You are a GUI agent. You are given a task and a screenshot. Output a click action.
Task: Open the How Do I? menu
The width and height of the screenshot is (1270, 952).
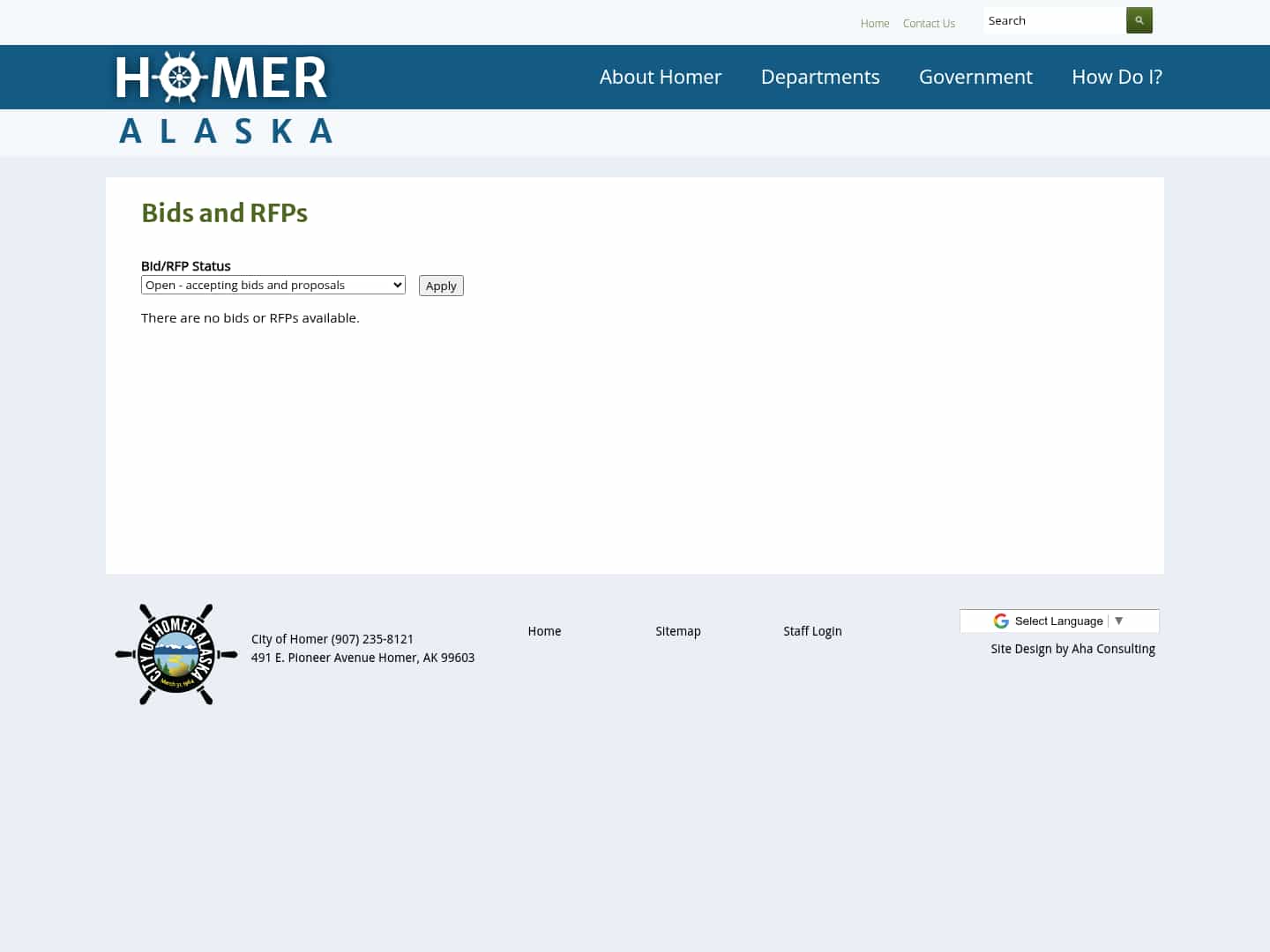1117,77
